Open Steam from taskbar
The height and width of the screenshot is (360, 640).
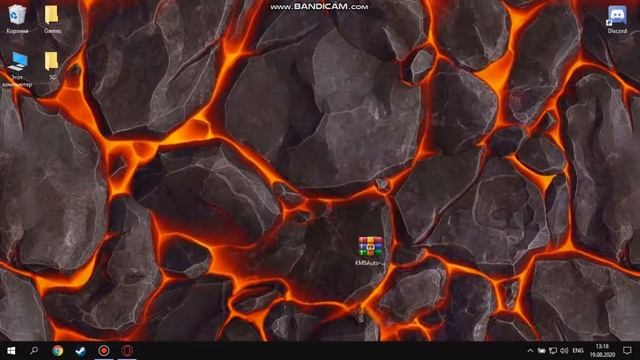(x=80, y=351)
